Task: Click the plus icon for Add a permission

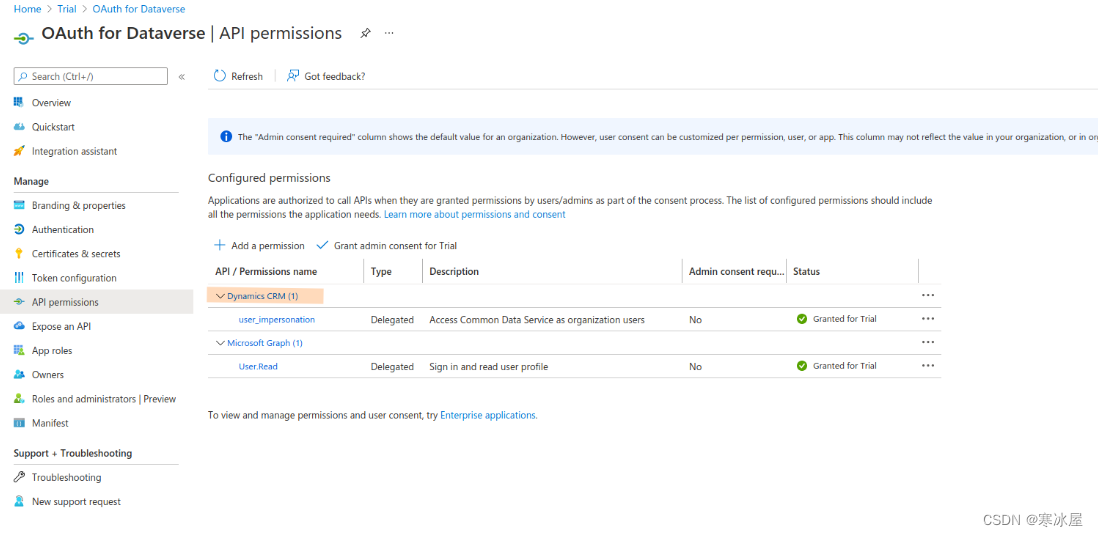Action: [220, 245]
